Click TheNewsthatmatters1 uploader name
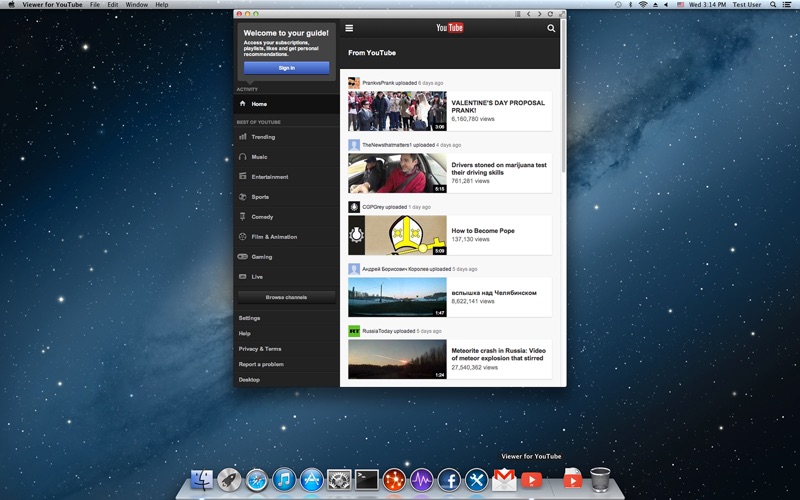The image size is (800, 500). tap(387, 145)
